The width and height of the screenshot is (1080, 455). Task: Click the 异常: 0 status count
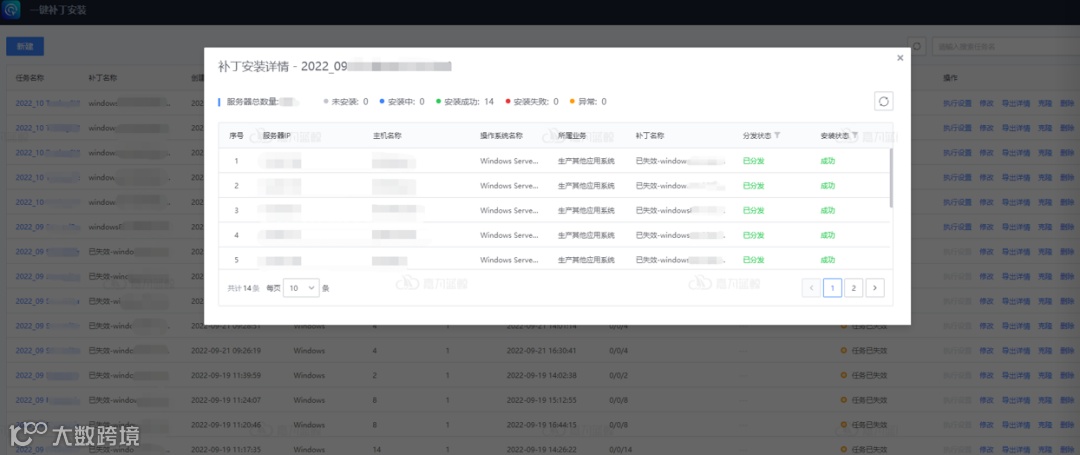tap(588, 101)
